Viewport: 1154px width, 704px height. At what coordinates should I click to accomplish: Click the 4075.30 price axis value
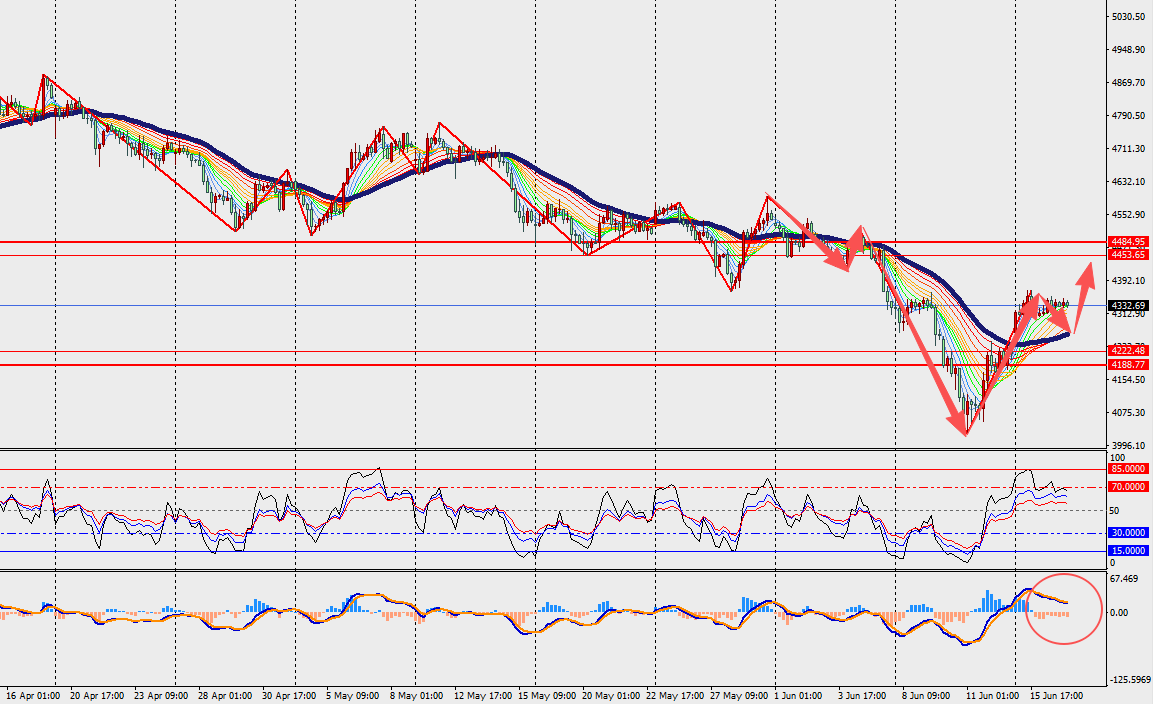(1129, 413)
